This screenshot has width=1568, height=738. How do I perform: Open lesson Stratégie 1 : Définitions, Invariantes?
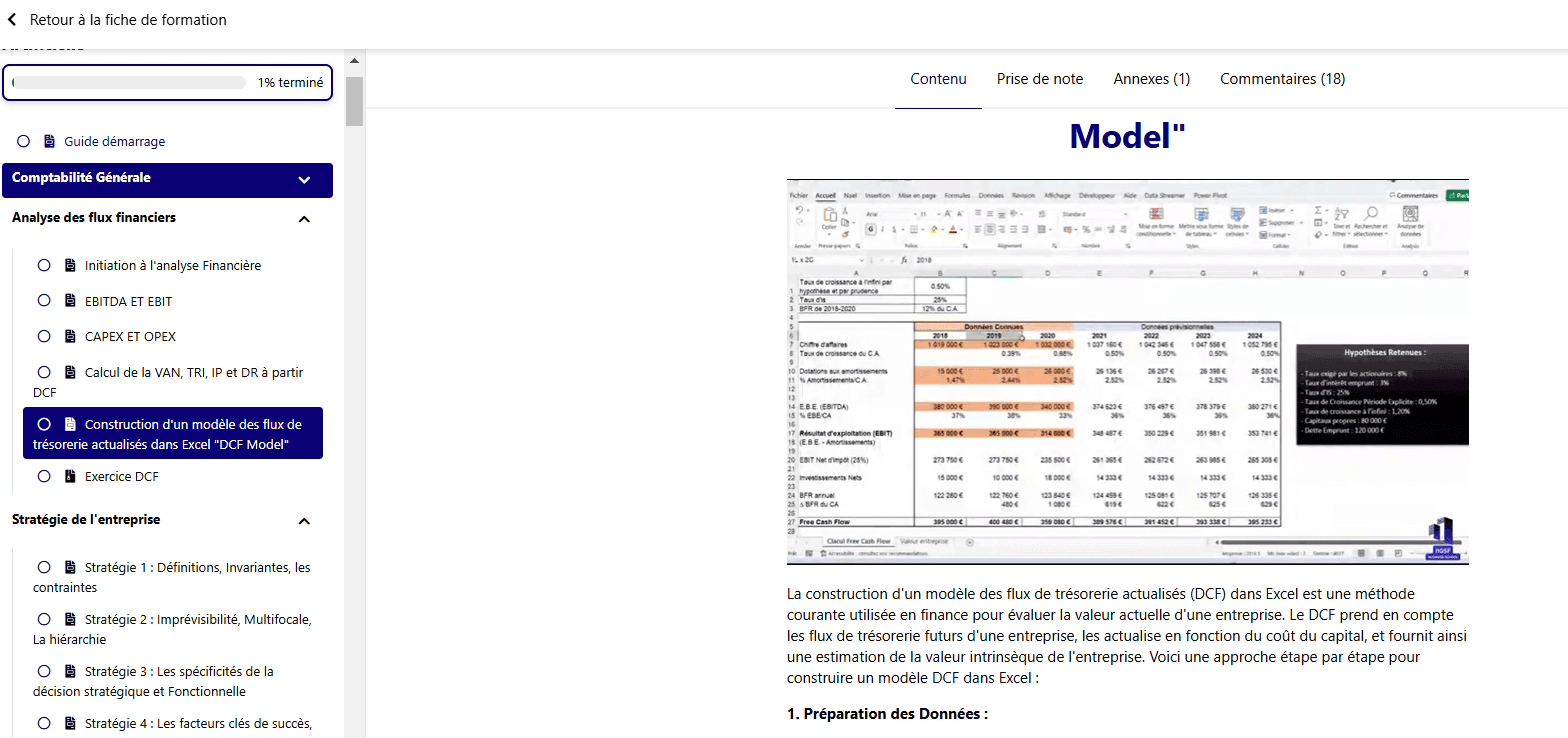[172, 577]
